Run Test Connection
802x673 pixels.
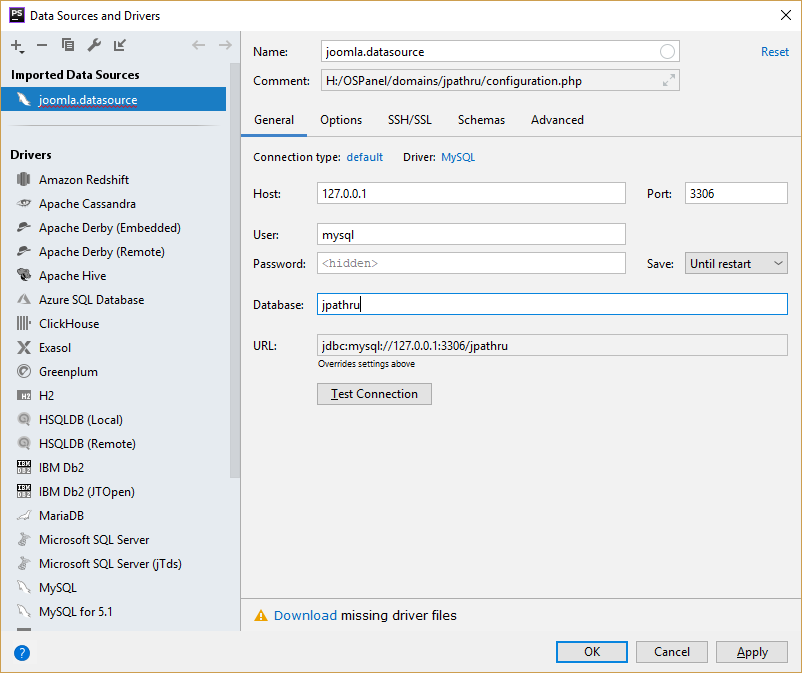click(374, 394)
